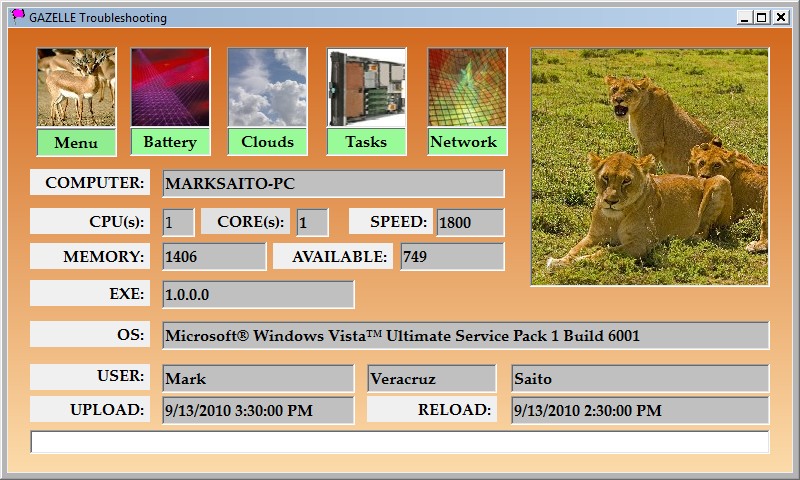Click the AVAILABLE field showing 749

(x=452, y=257)
